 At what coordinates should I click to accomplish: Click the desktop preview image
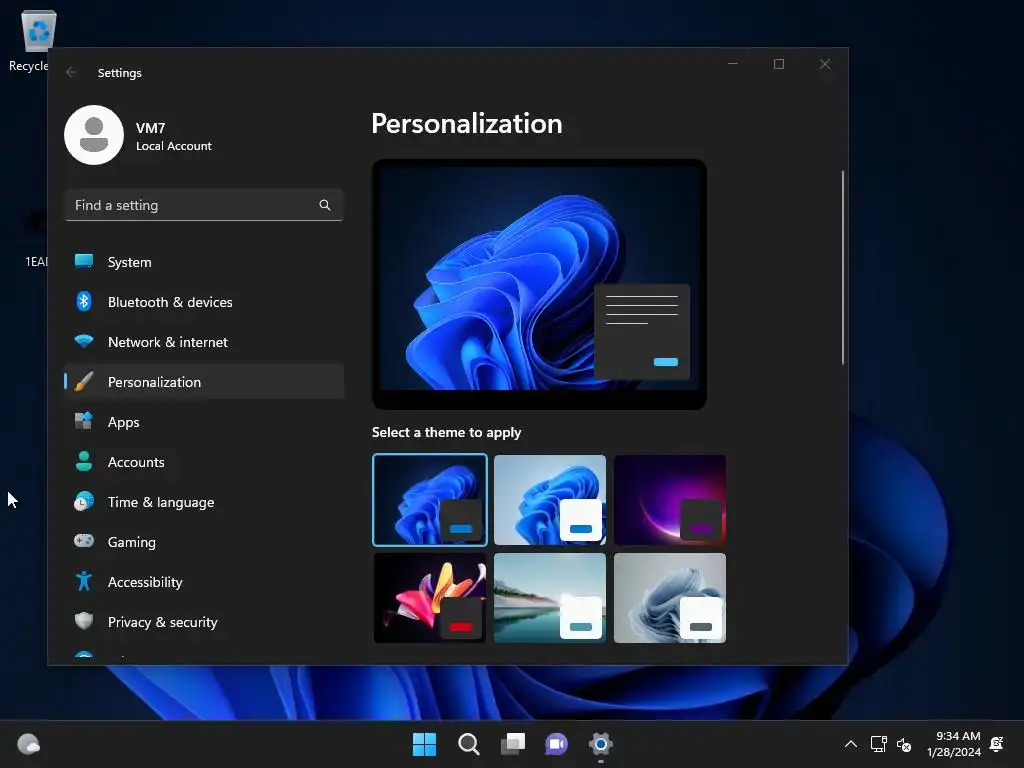click(x=539, y=284)
